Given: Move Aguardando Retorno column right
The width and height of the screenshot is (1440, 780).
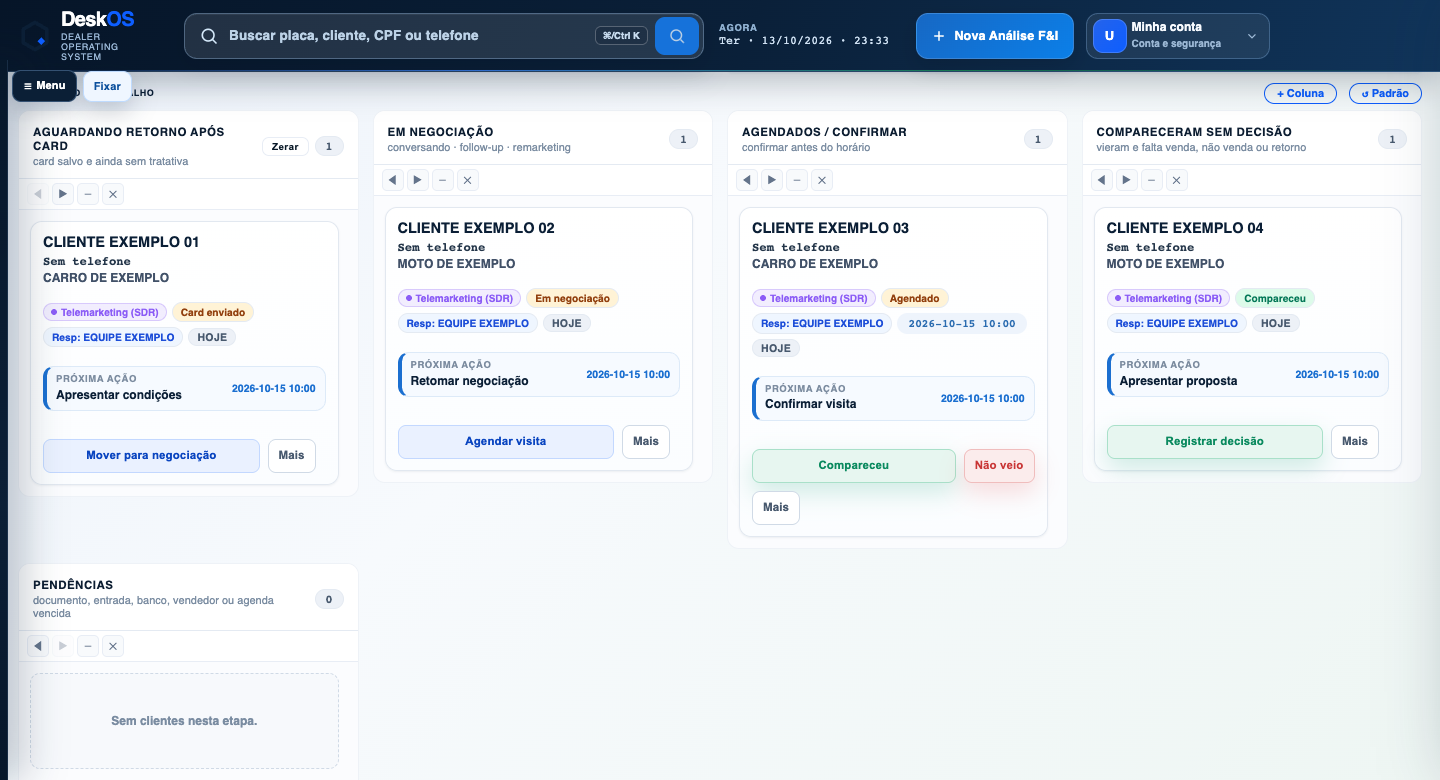Looking at the screenshot, I should (x=63, y=194).
